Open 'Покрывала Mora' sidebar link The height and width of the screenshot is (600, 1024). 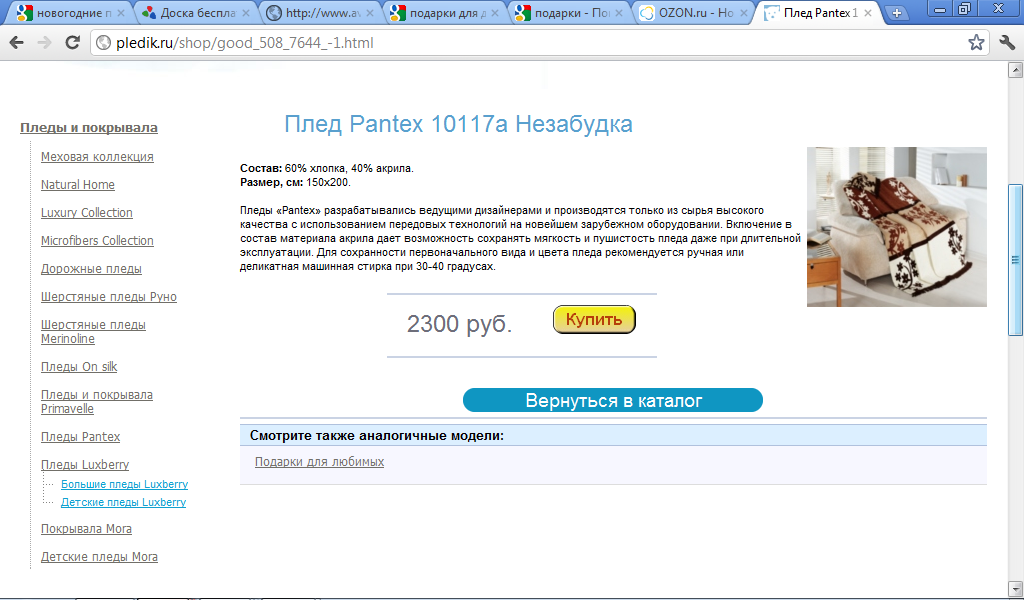[86, 529]
